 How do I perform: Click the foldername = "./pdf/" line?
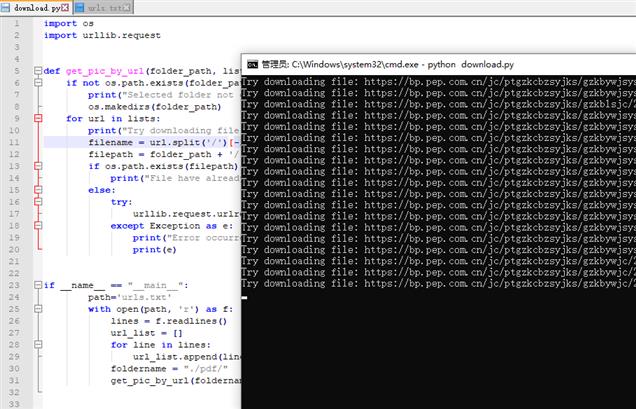click(169, 369)
